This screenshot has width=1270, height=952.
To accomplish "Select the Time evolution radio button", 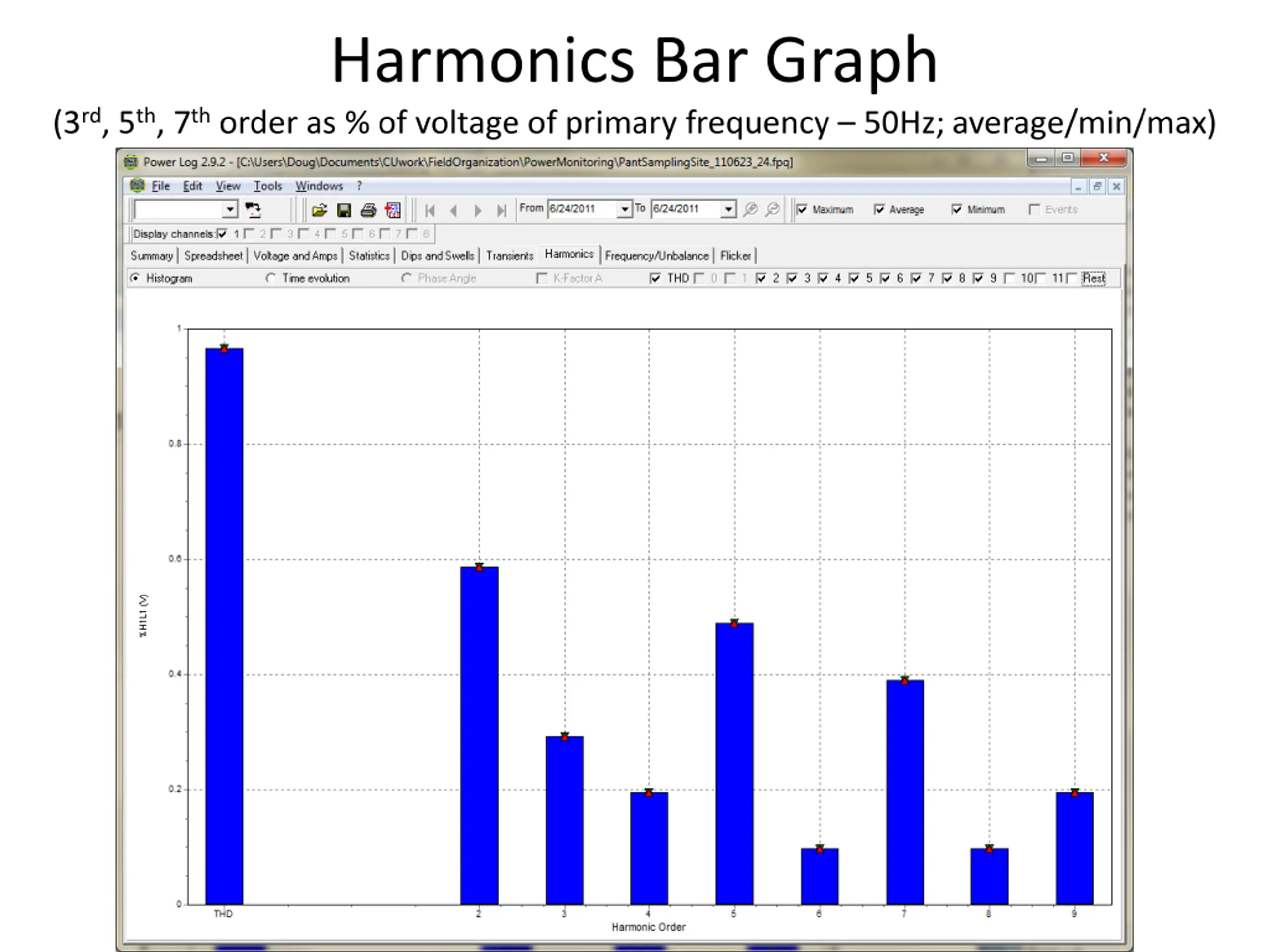I will pyautogui.click(x=270, y=278).
